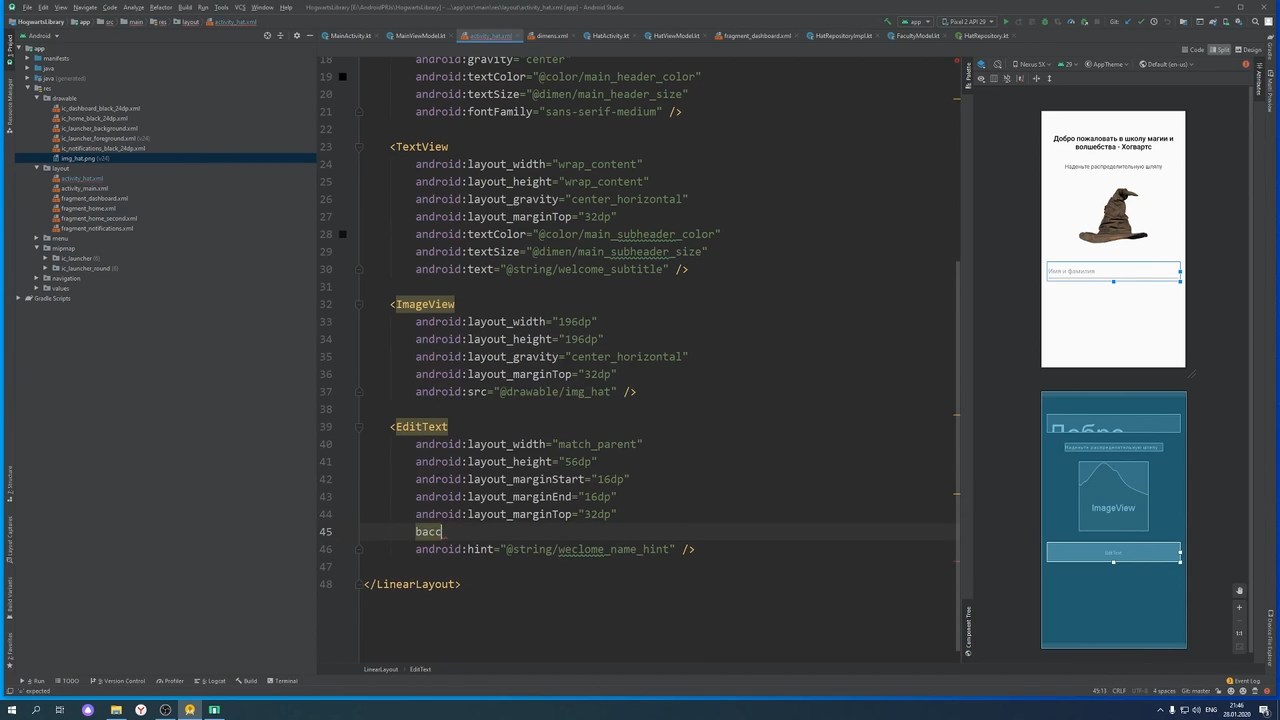Screen dimensions: 1280x720
Task: Open the File Explorer taskbar icon
Action: pyautogui.click(x=116, y=710)
